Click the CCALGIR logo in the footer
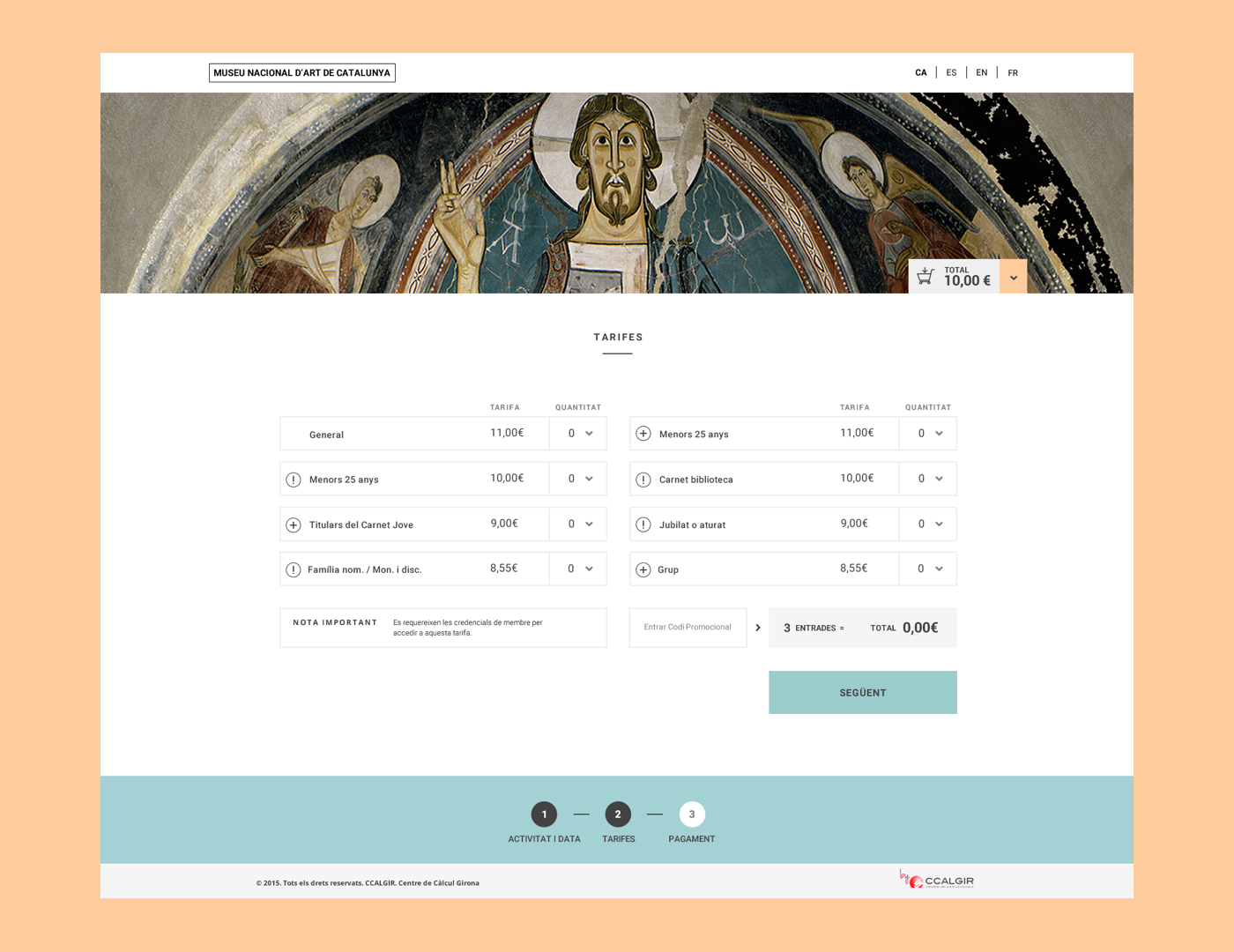 tap(937, 880)
